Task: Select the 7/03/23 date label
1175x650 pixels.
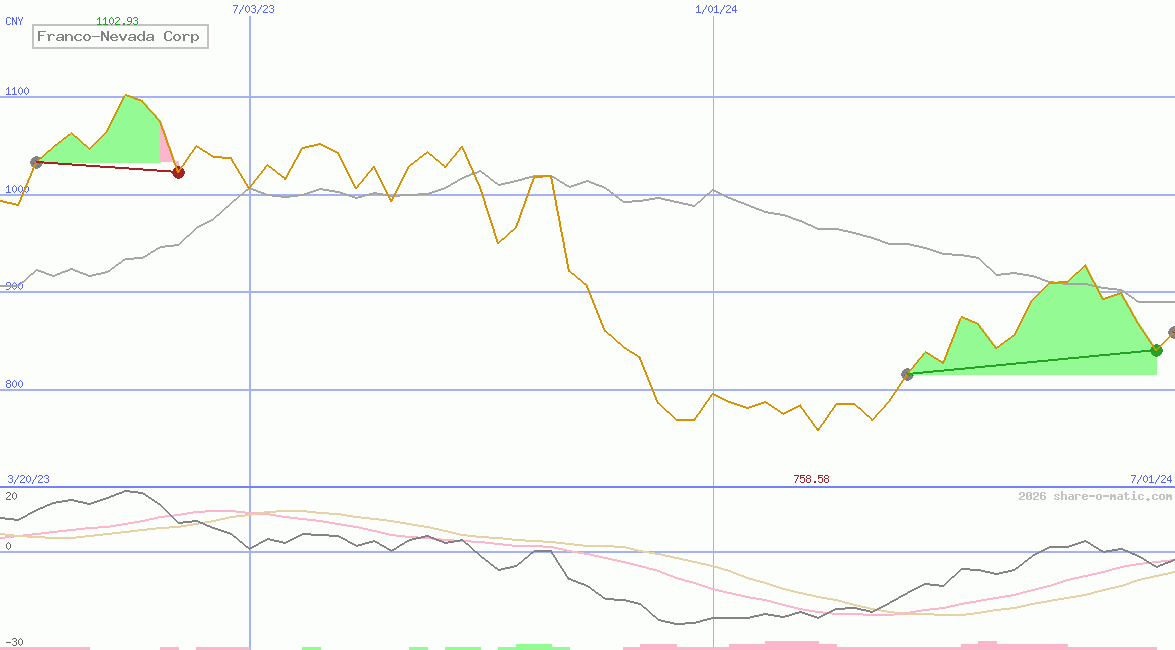Action: tap(253, 9)
